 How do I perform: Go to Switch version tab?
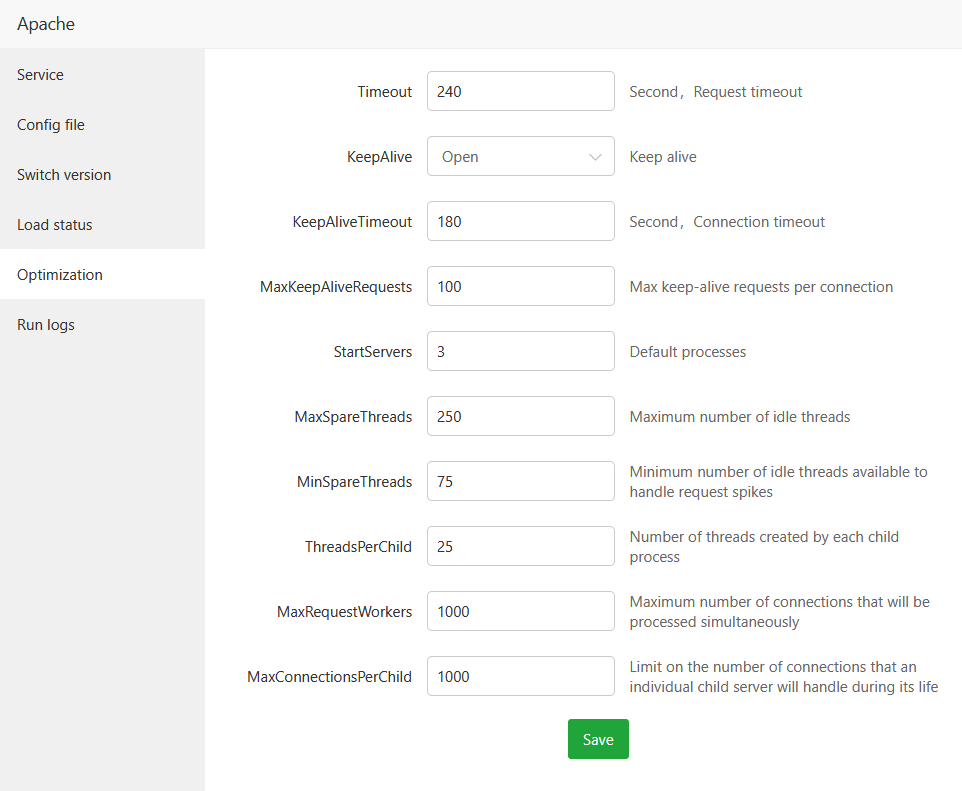pos(102,175)
